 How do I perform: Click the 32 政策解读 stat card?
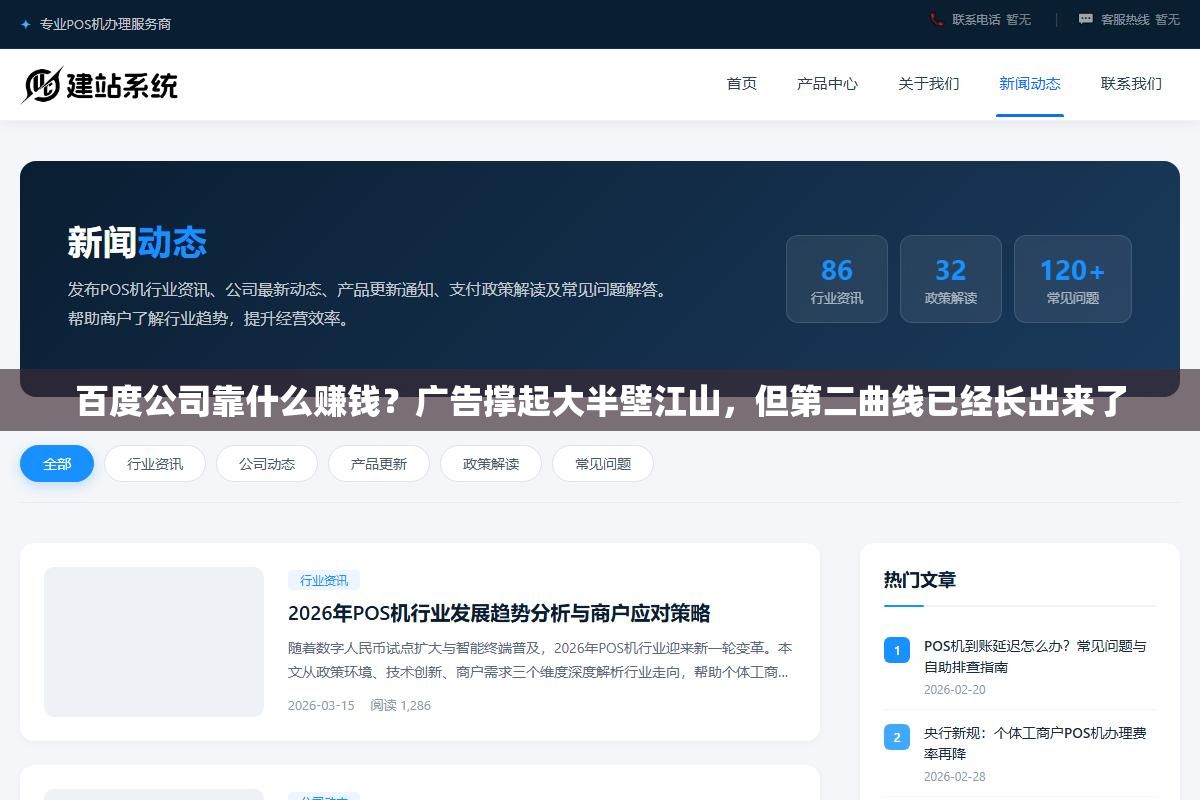pos(951,279)
